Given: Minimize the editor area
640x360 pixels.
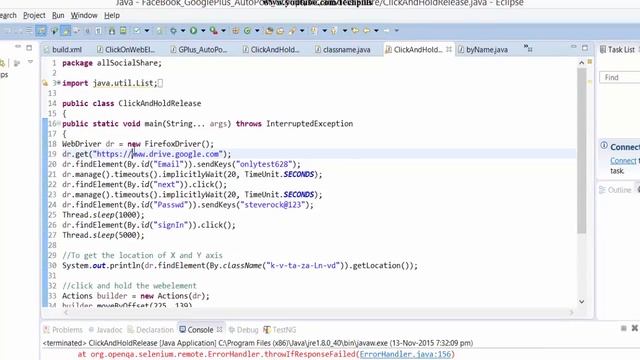Looking at the screenshot, I should [573, 47].
